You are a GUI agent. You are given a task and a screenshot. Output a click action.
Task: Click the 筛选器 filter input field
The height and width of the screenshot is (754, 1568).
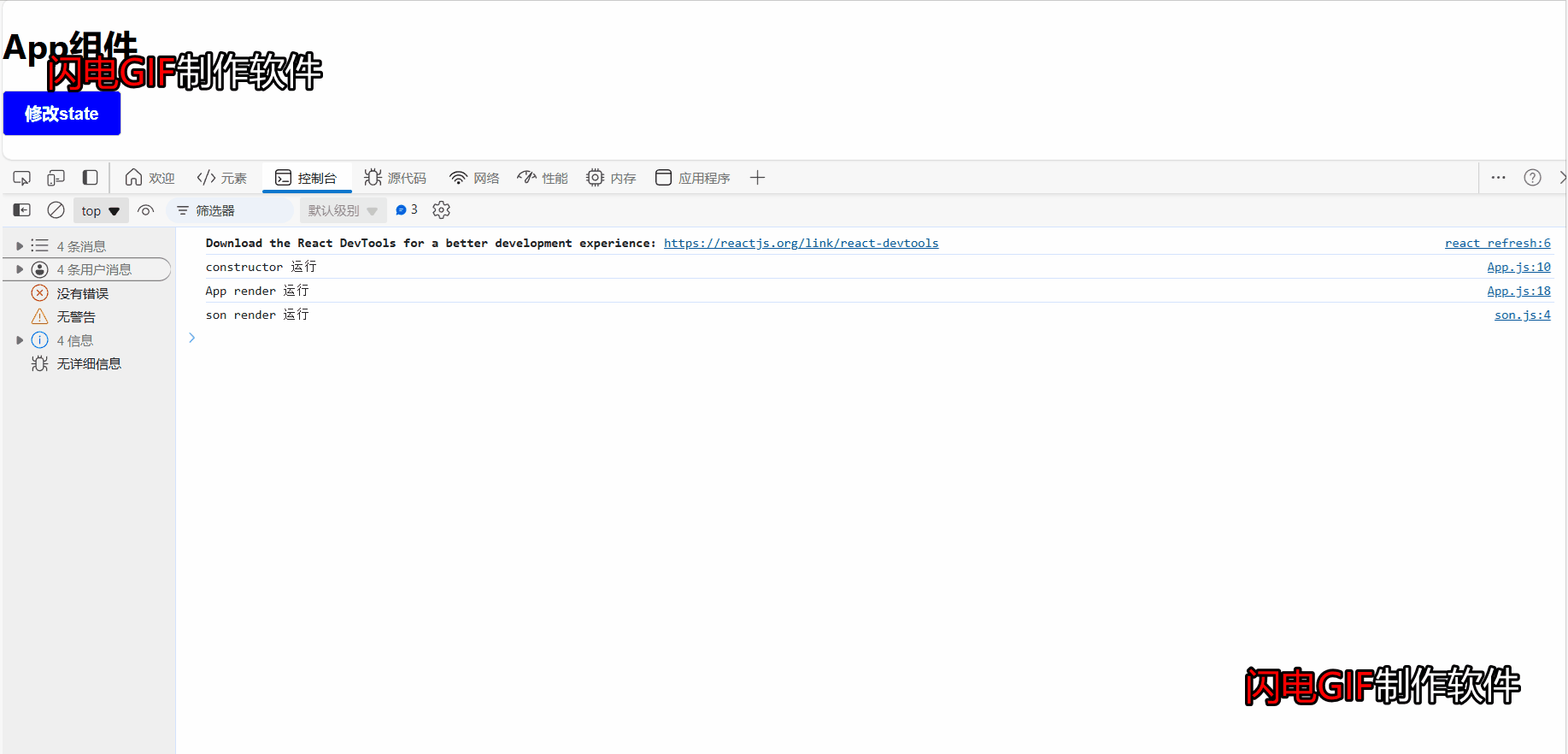point(231,210)
